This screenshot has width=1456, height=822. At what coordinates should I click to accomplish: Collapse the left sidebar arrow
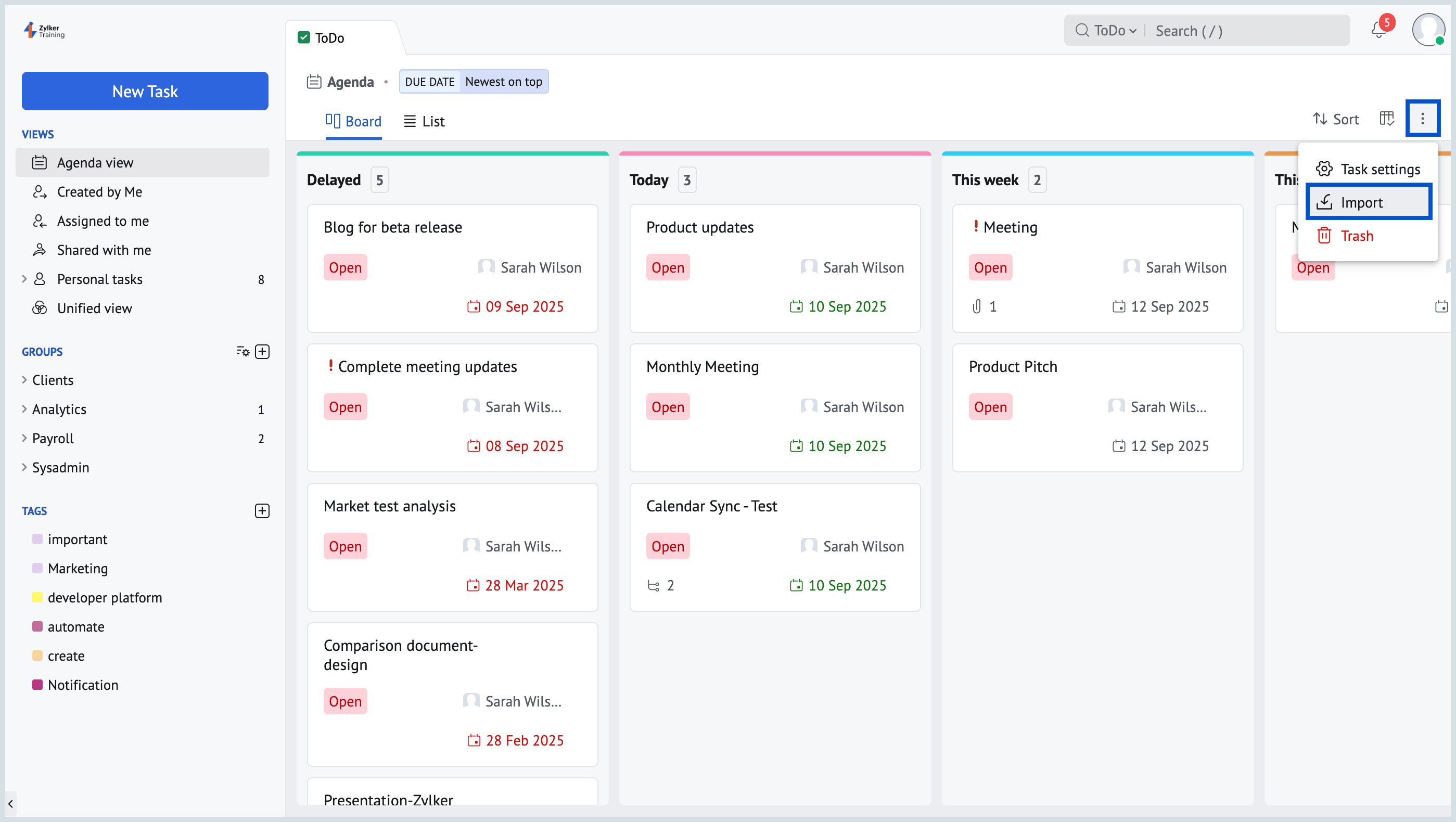[10, 803]
